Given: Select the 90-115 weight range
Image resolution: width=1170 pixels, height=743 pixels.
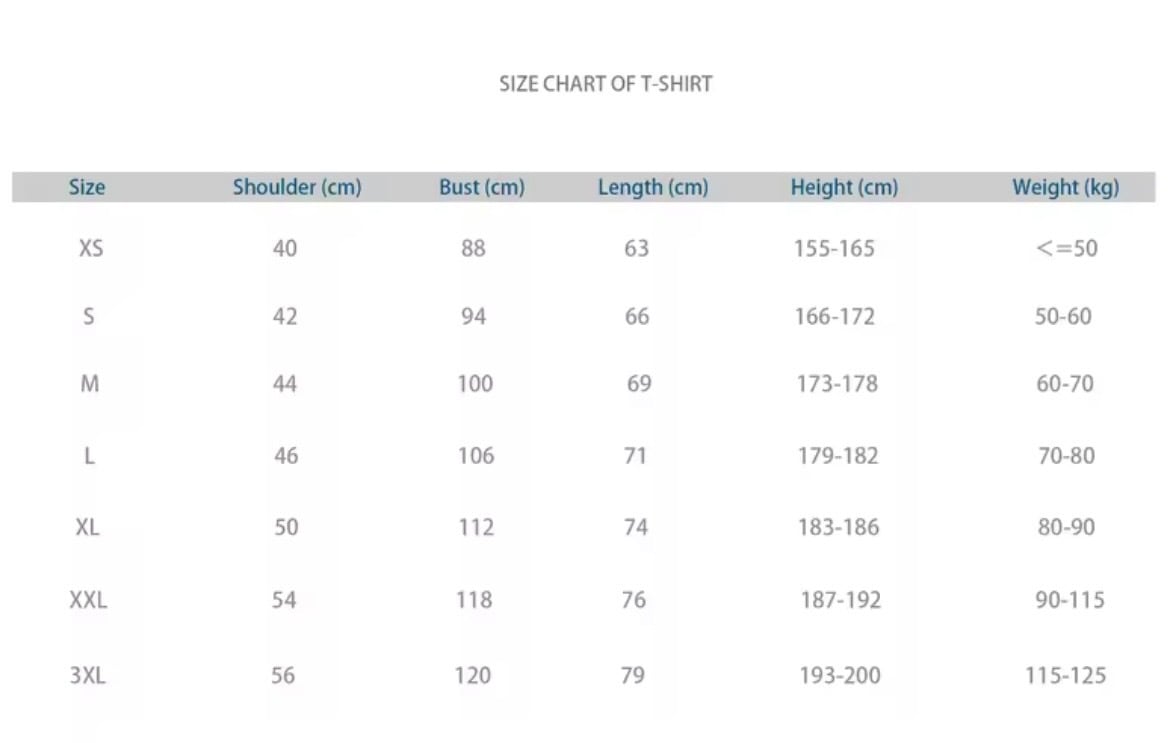Looking at the screenshot, I should (1069, 600).
